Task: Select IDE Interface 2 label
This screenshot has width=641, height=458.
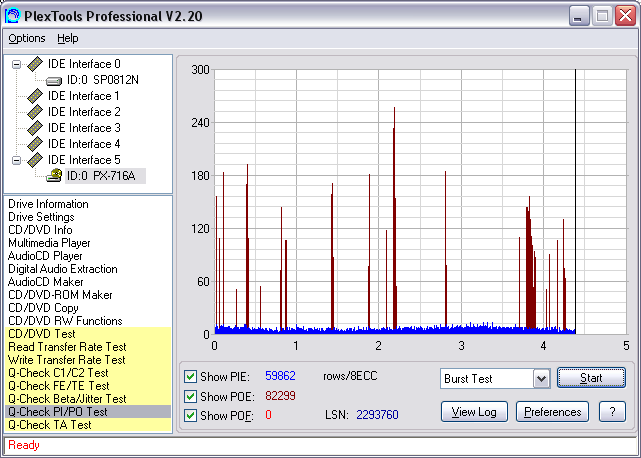Action: click(x=84, y=112)
